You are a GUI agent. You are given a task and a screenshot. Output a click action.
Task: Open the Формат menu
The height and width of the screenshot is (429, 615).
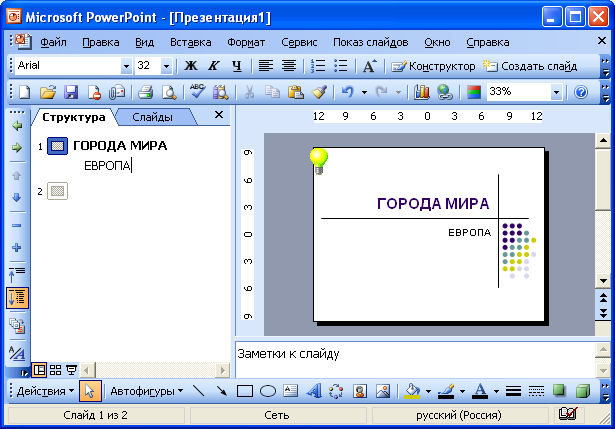pos(246,42)
